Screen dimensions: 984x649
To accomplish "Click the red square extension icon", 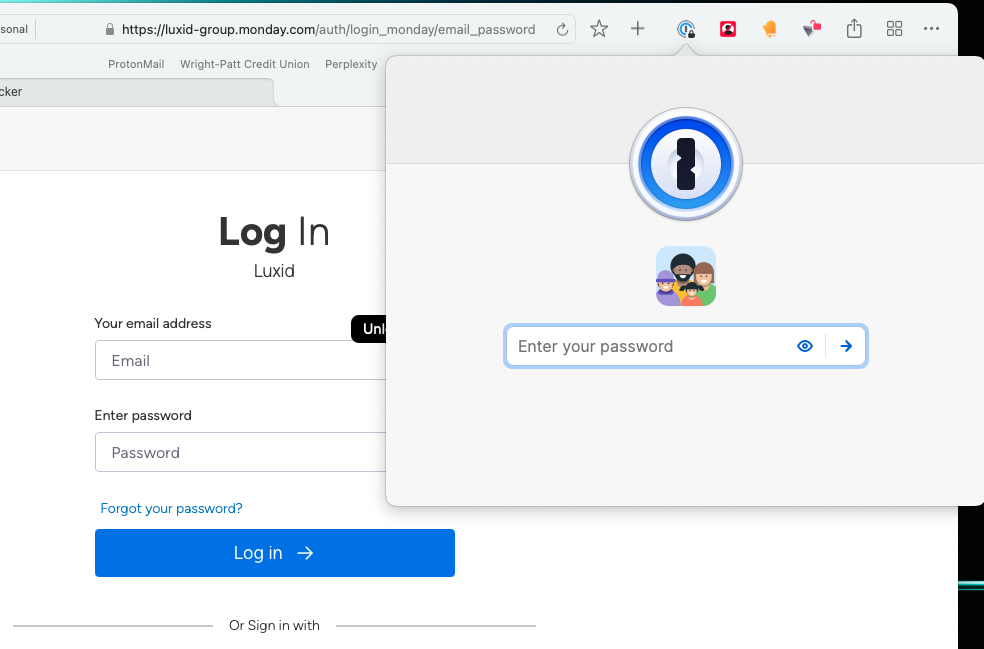I will (x=728, y=29).
